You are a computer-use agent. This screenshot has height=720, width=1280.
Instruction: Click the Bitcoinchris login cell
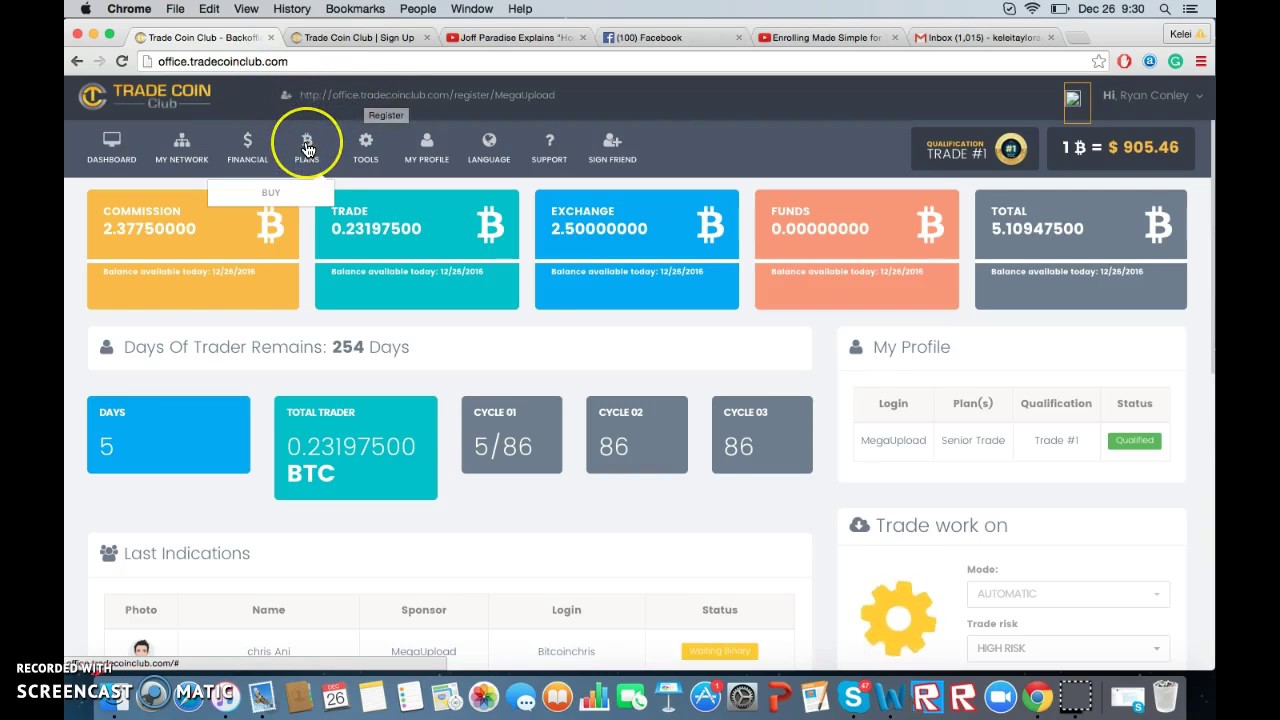566,651
